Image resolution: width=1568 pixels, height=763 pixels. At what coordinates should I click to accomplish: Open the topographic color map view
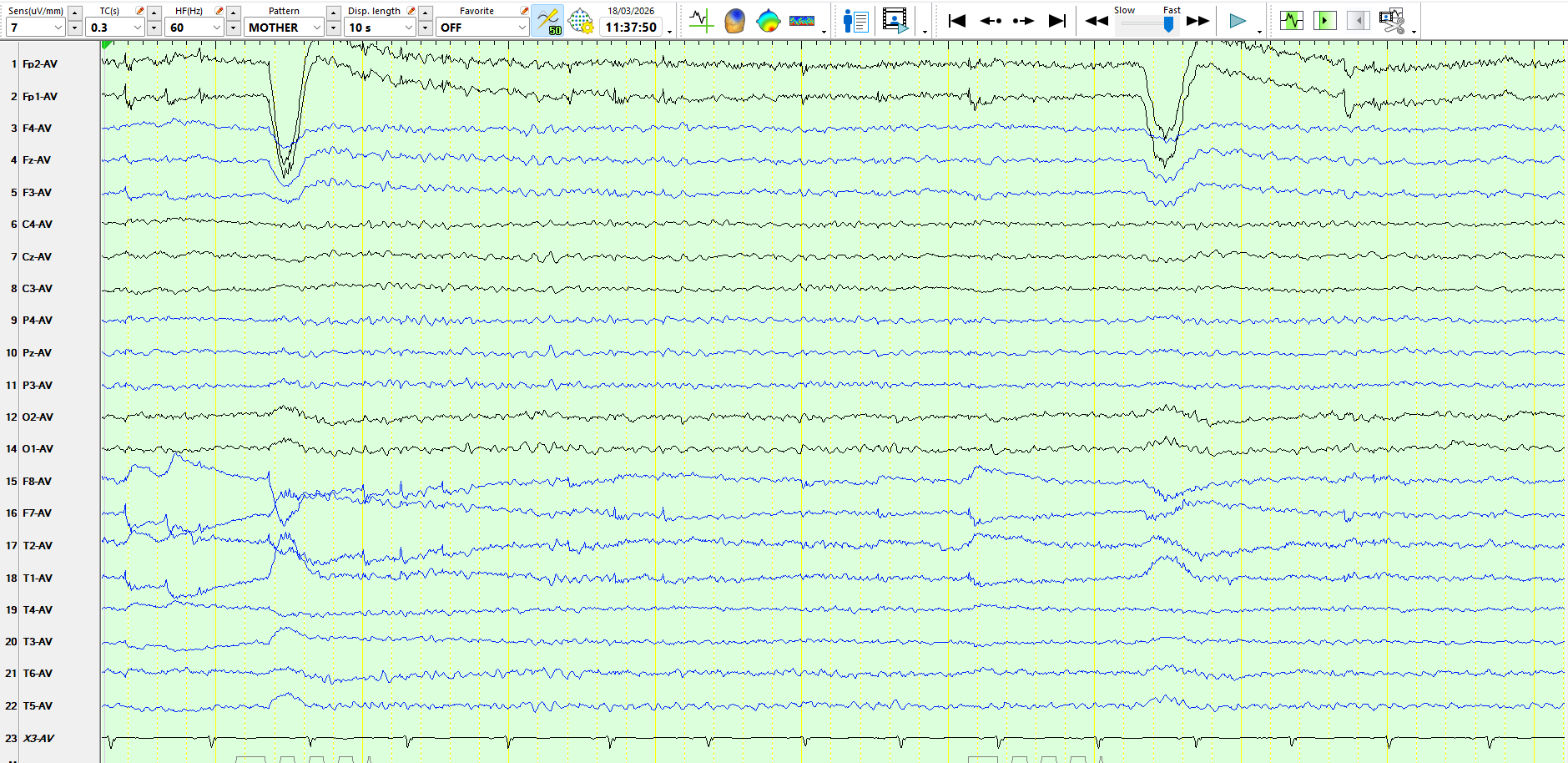[768, 20]
